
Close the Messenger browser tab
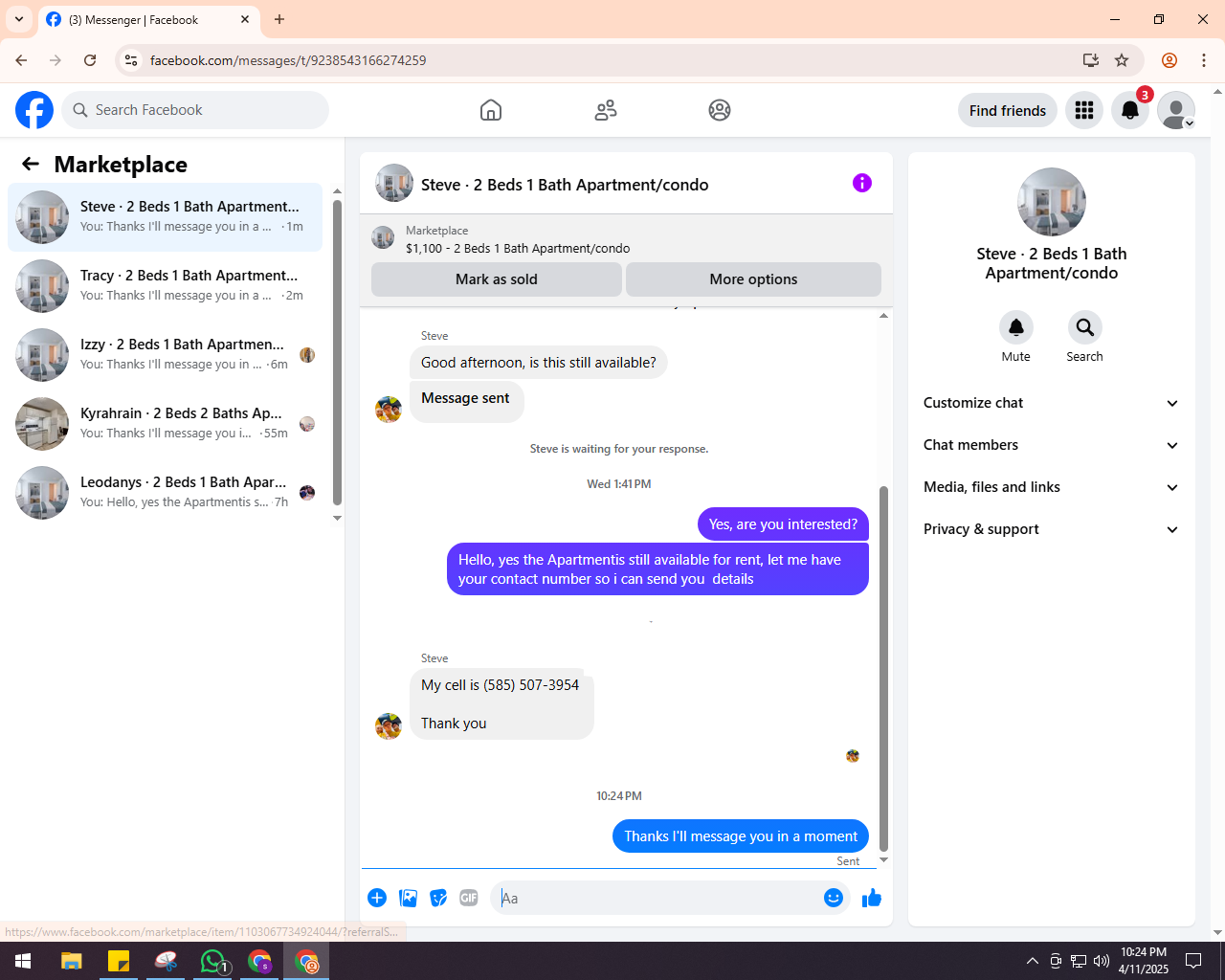[x=245, y=19]
